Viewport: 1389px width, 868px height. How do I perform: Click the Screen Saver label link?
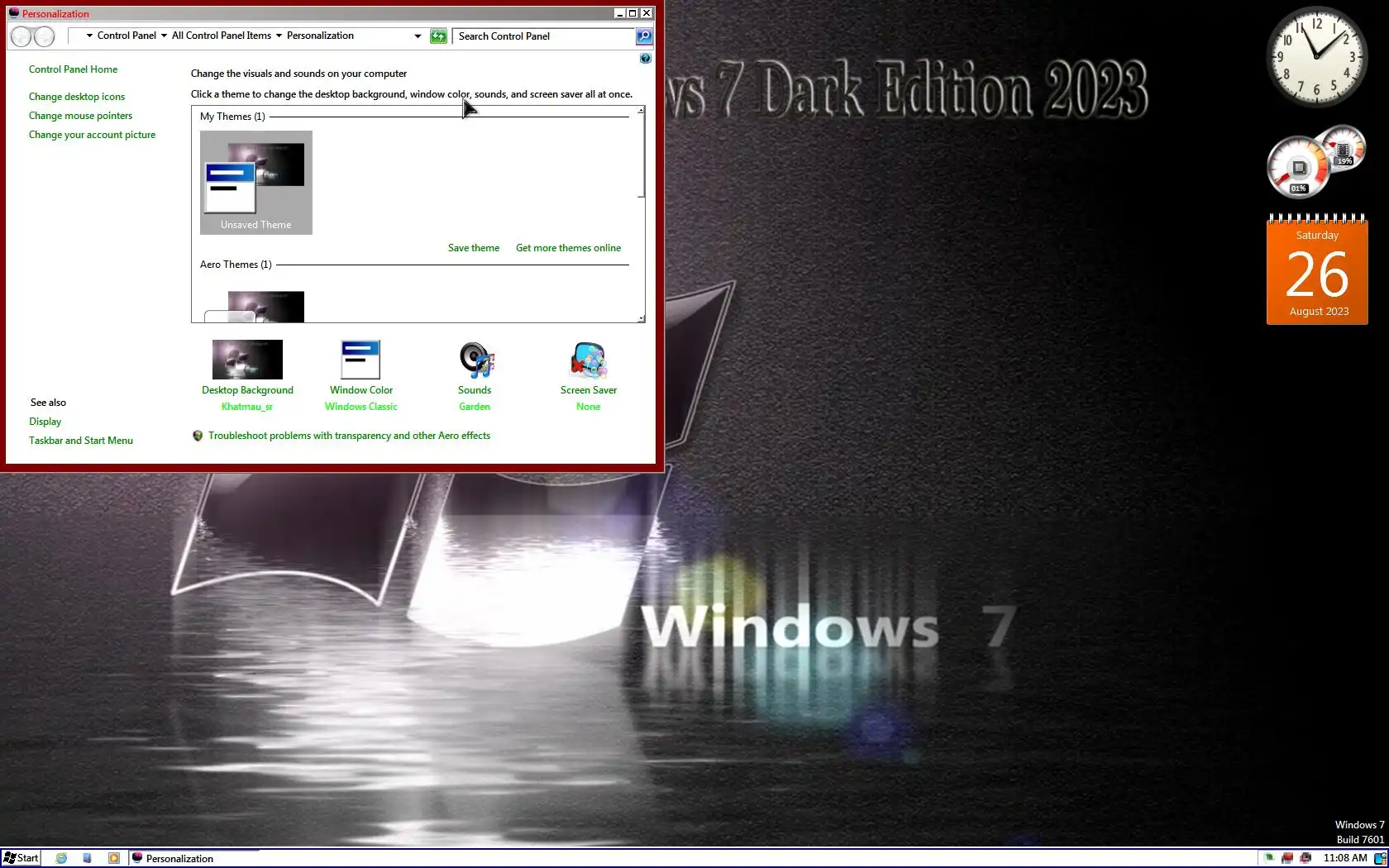(x=589, y=390)
